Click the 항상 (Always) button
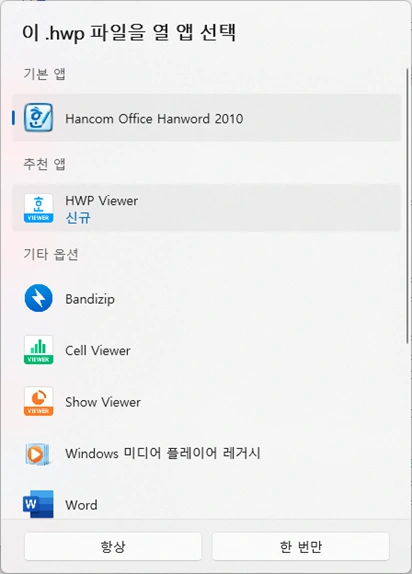Screen dimensions: 412x574 pyautogui.click(x=113, y=547)
